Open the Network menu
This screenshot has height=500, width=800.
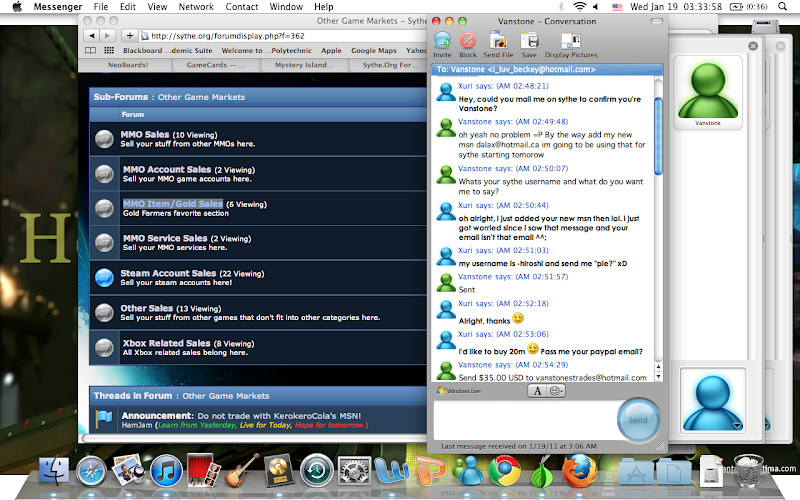click(196, 7)
